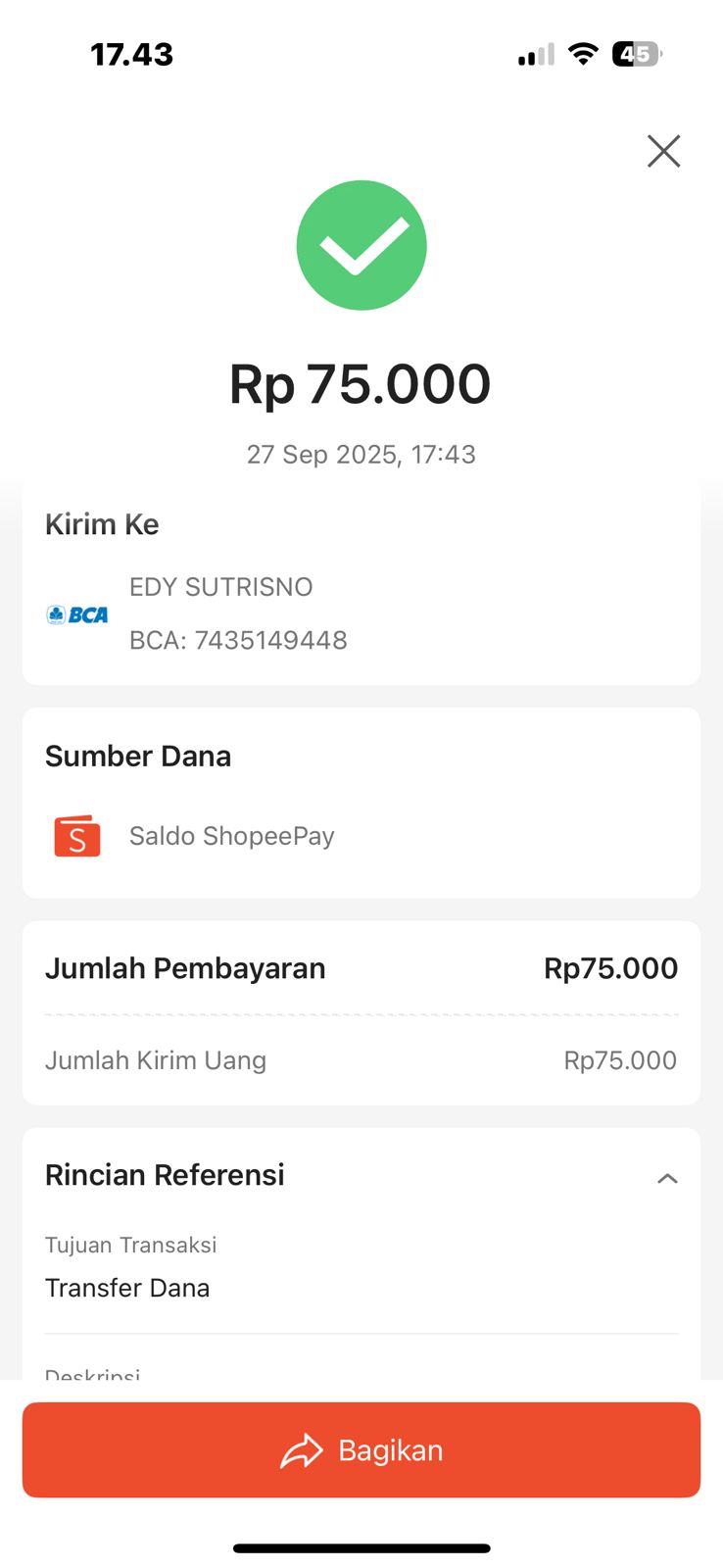Tap the ShopeePay wallet icon
The image size is (723, 1568).
point(77,836)
